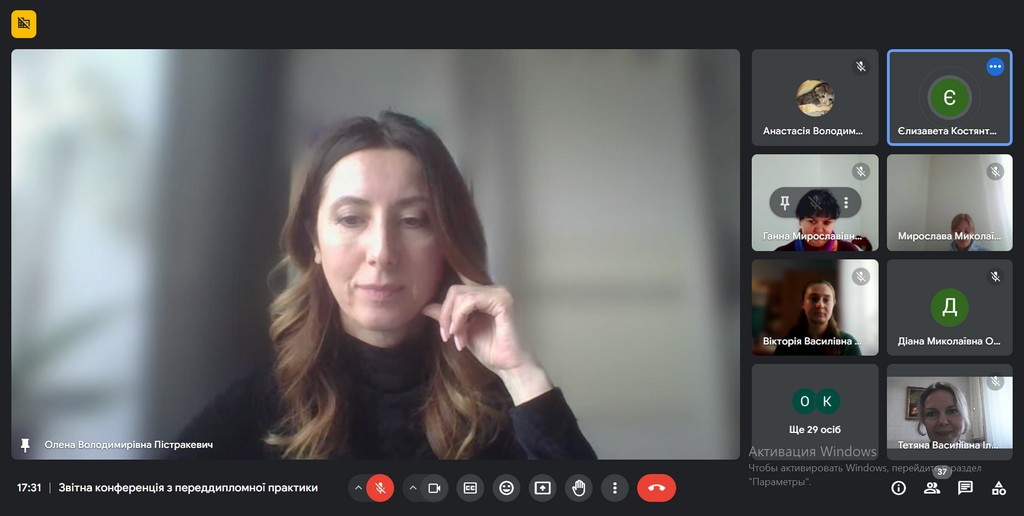
Task: Expand audio settings arrow beside microphone
Action: tap(358, 488)
